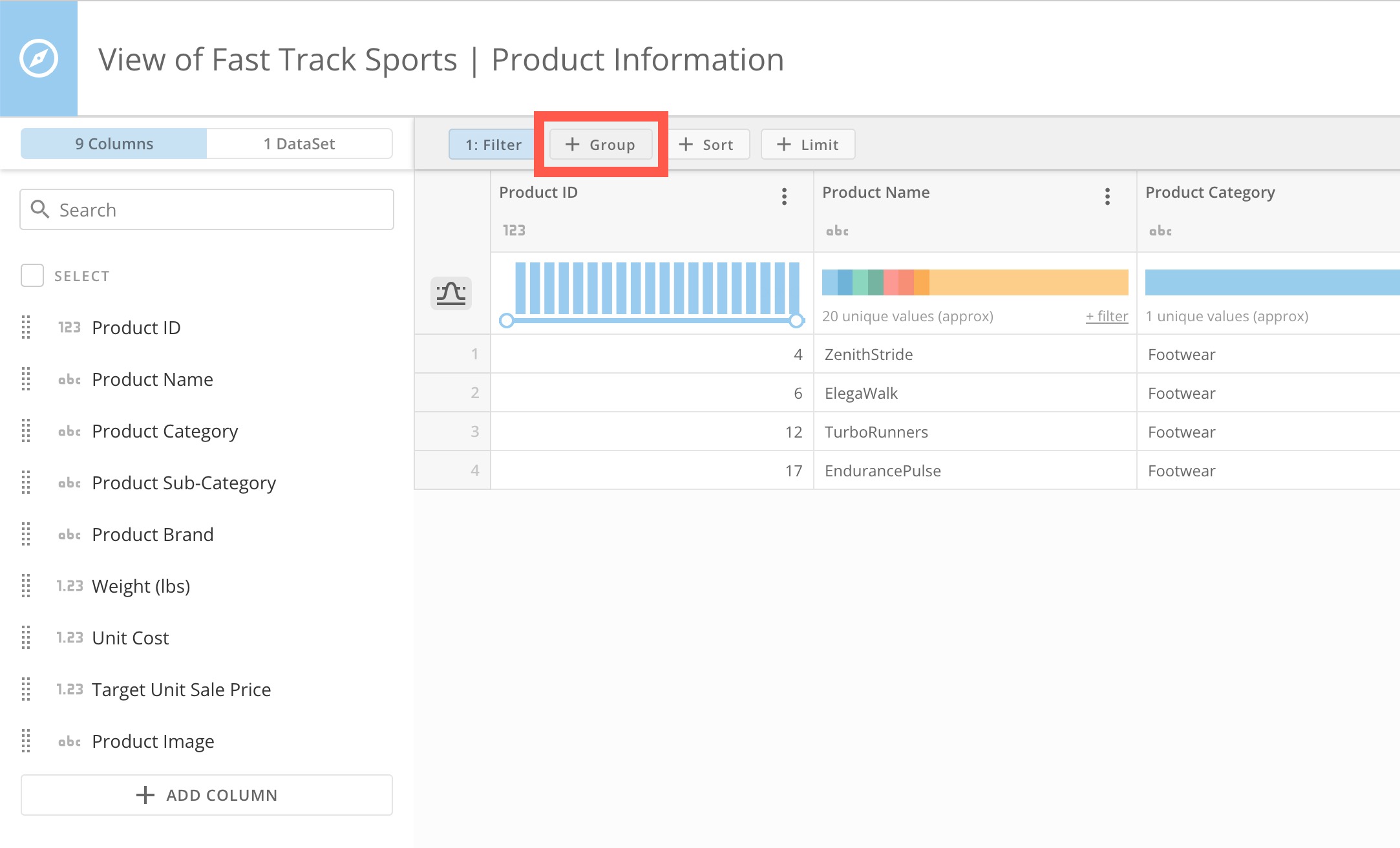This screenshot has width=1400, height=848.
Task: Click the abc icon under Product Category header
Action: 1160,230
